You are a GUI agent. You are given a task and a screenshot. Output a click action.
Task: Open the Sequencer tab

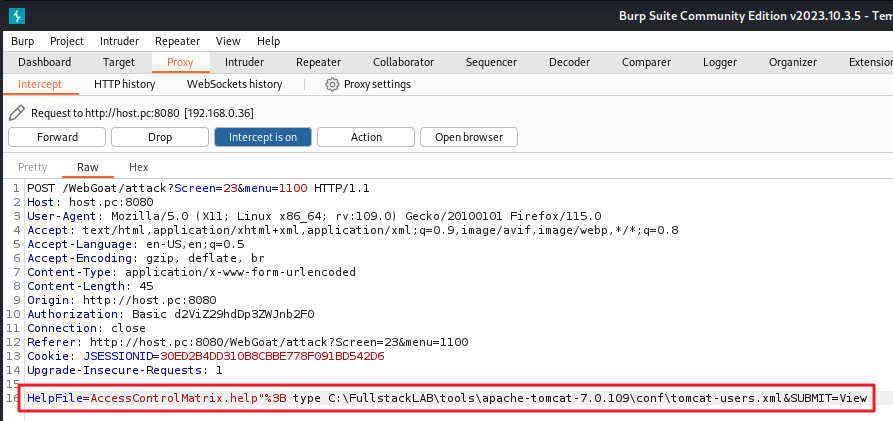pyautogui.click(x=491, y=62)
